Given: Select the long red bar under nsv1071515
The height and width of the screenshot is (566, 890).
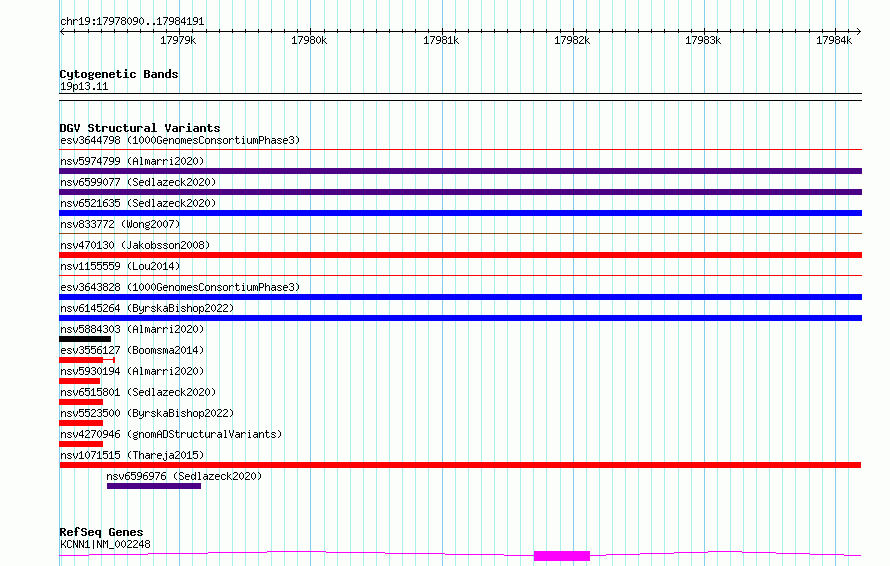Looking at the screenshot, I should [460, 465].
